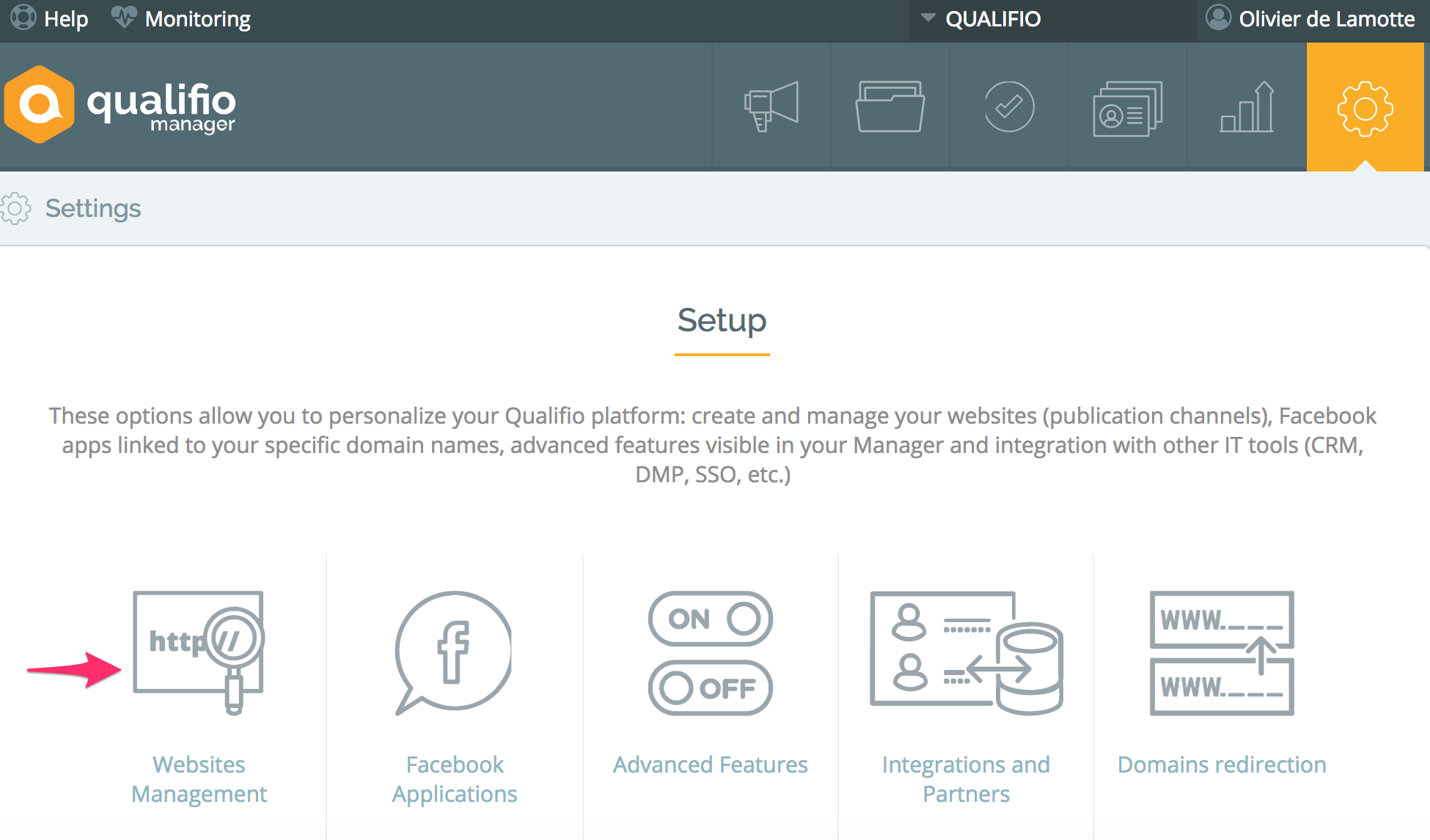Viewport: 1430px width, 840px height.
Task: Open the Domains redirection text link
Action: click(1222, 765)
